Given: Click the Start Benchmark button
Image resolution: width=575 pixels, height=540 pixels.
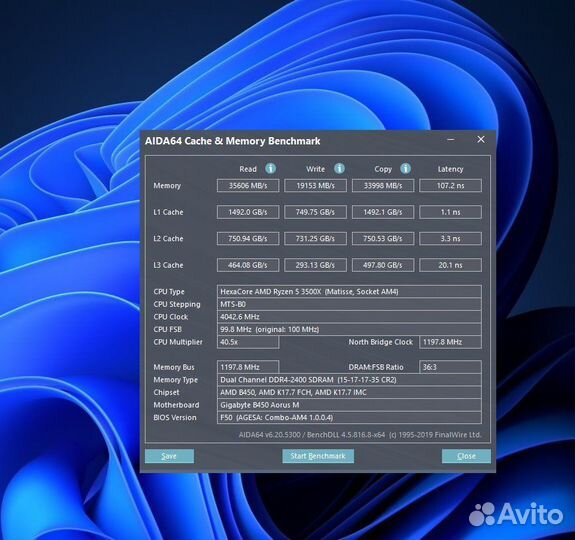Looking at the screenshot, I should [318, 456].
